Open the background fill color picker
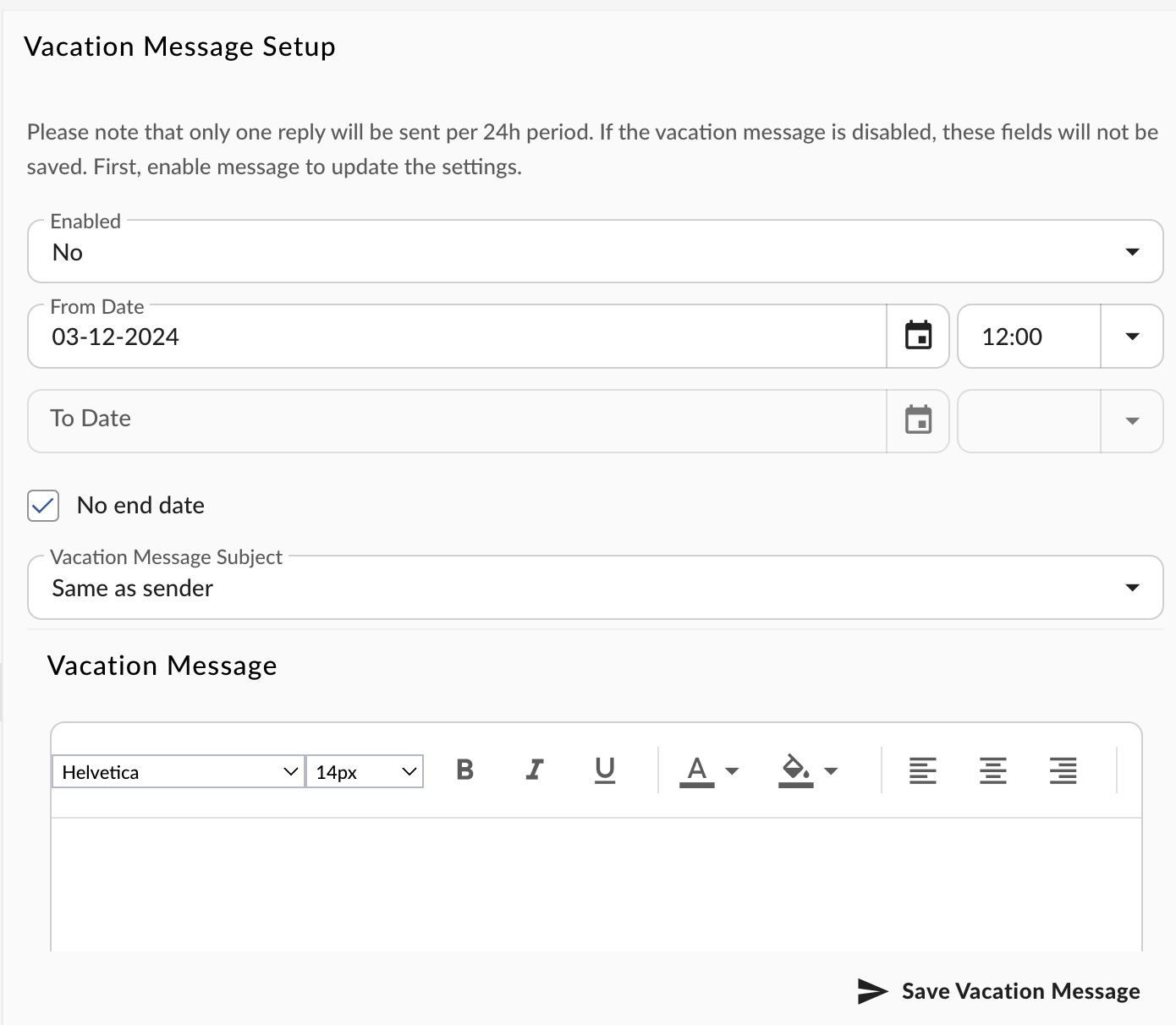The width and height of the screenshot is (1176, 1025). (794, 770)
